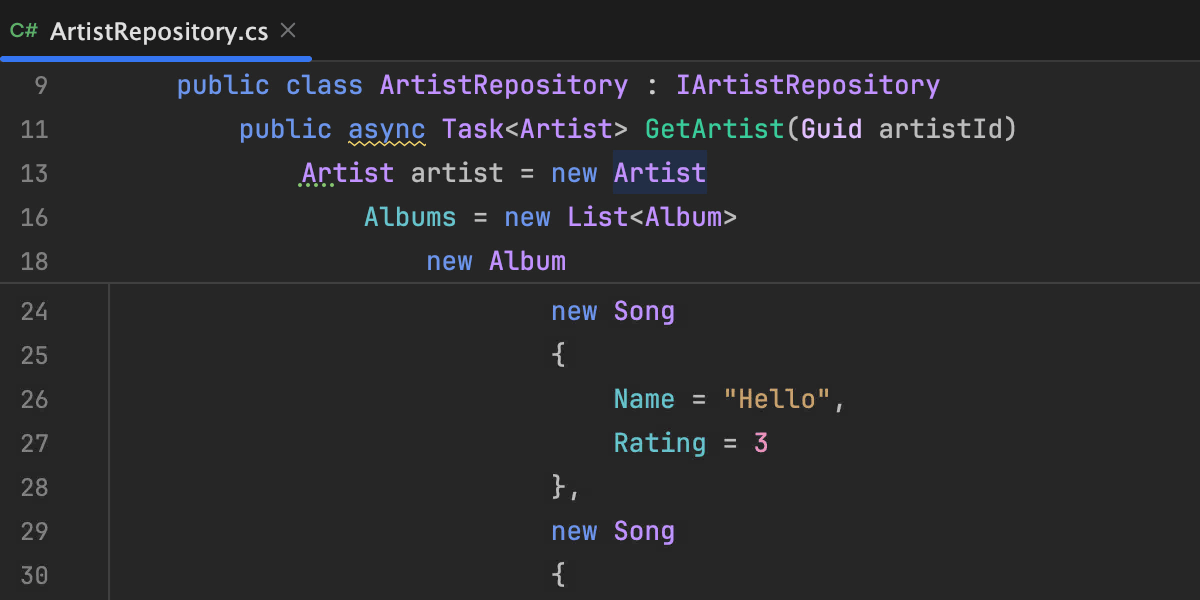
Task: Click the Name property on line 26
Action: [x=644, y=400]
